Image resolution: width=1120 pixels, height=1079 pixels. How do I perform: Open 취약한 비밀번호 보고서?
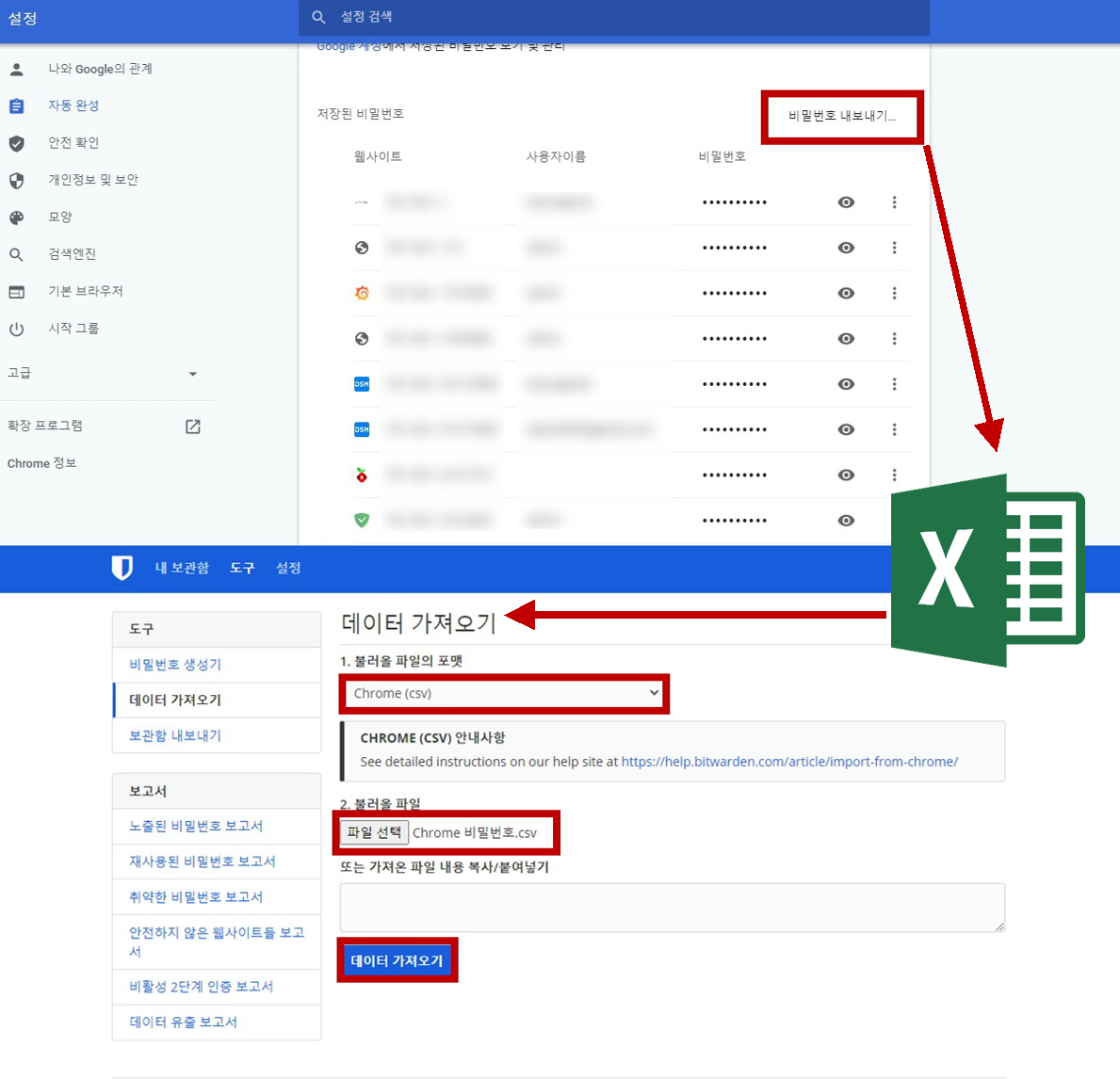[217, 897]
